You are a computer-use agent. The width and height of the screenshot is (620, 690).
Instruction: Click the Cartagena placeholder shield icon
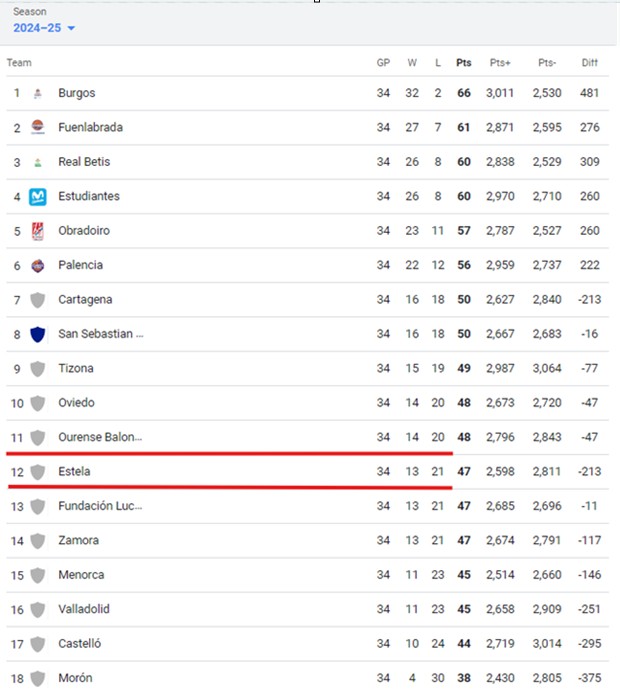point(38,300)
